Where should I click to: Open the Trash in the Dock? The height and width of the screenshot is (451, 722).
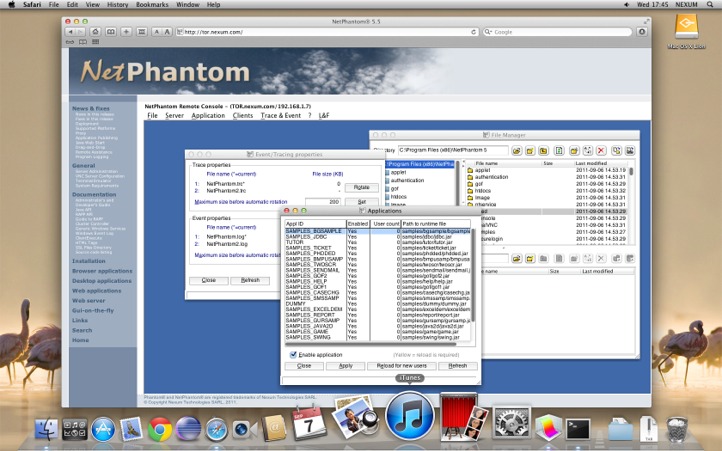676,429
